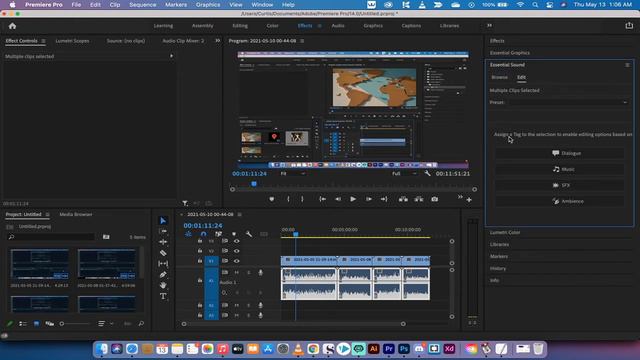The height and width of the screenshot is (360, 640).
Task: Toggle V3 track output eye
Action: coord(236,241)
